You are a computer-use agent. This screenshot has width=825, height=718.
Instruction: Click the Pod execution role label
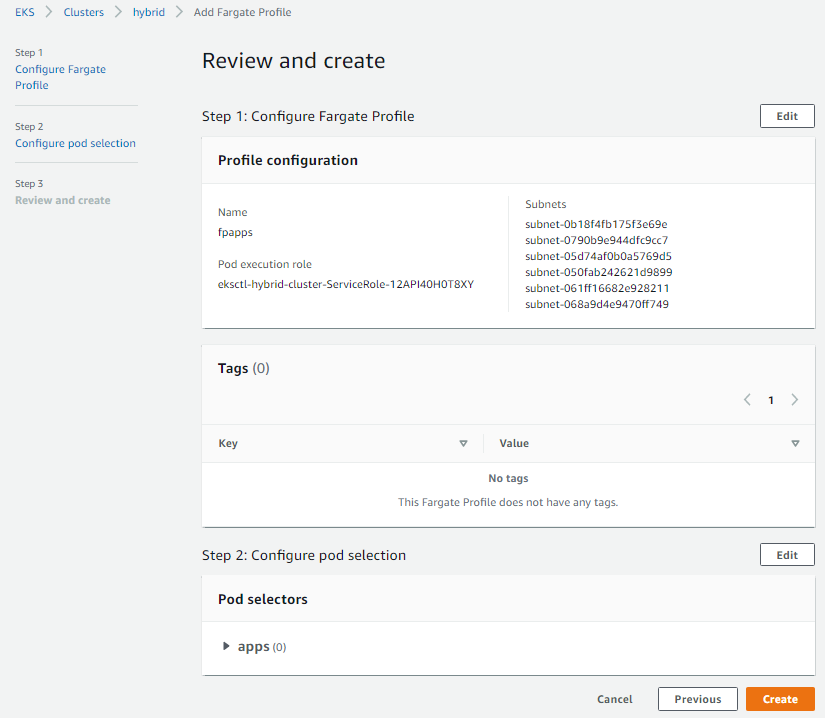[x=265, y=264]
